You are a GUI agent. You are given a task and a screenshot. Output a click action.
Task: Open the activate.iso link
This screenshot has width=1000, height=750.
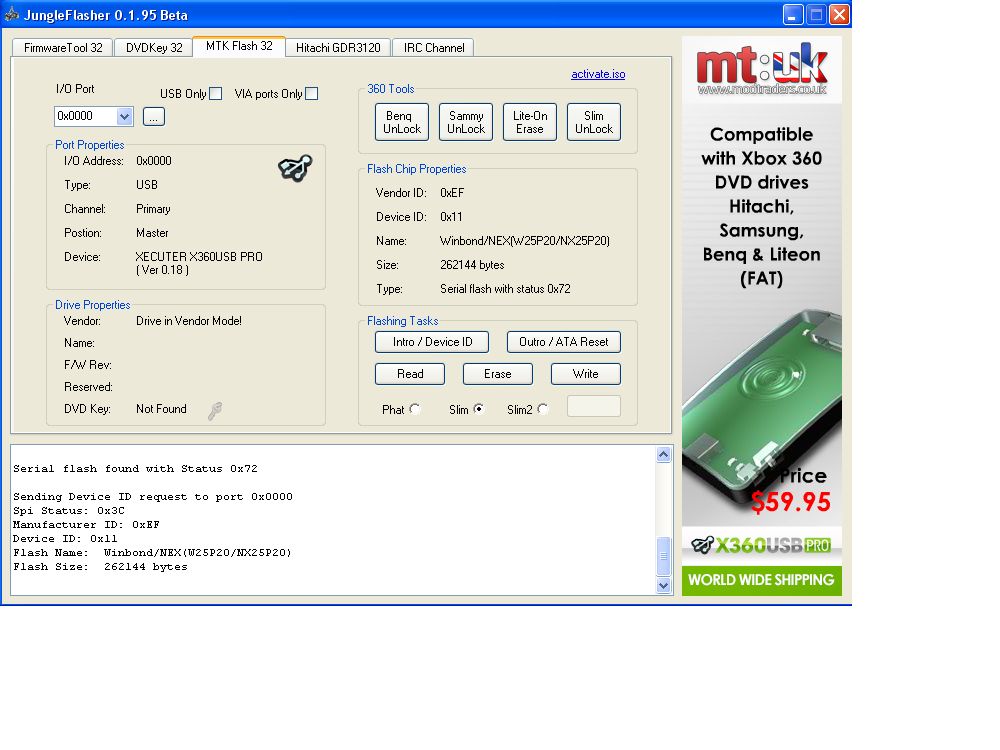tap(598, 74)
